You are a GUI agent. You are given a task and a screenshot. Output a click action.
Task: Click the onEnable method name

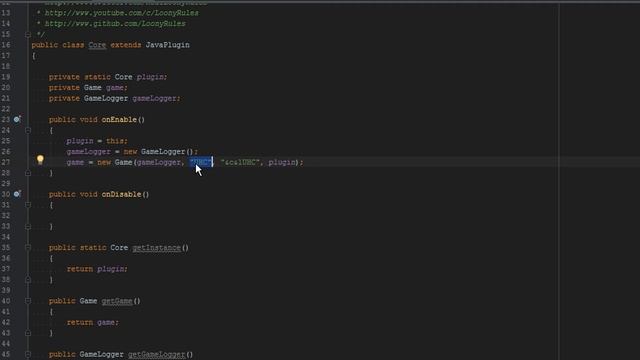pyautogui.click(x=119, y=120)
